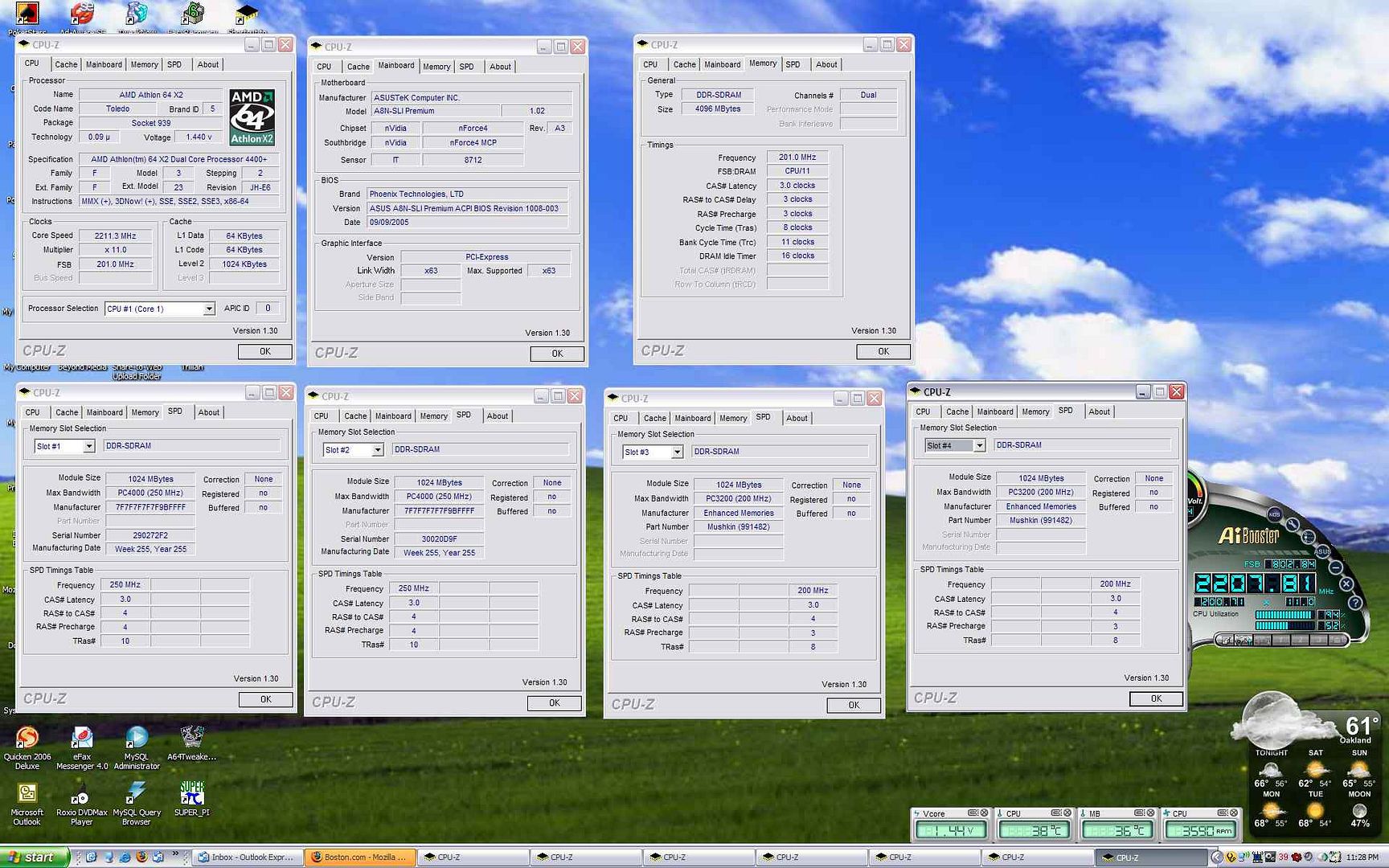
Task: Click the DRAM Idle Timer value 16 clocks
Action: click(797, 256)
